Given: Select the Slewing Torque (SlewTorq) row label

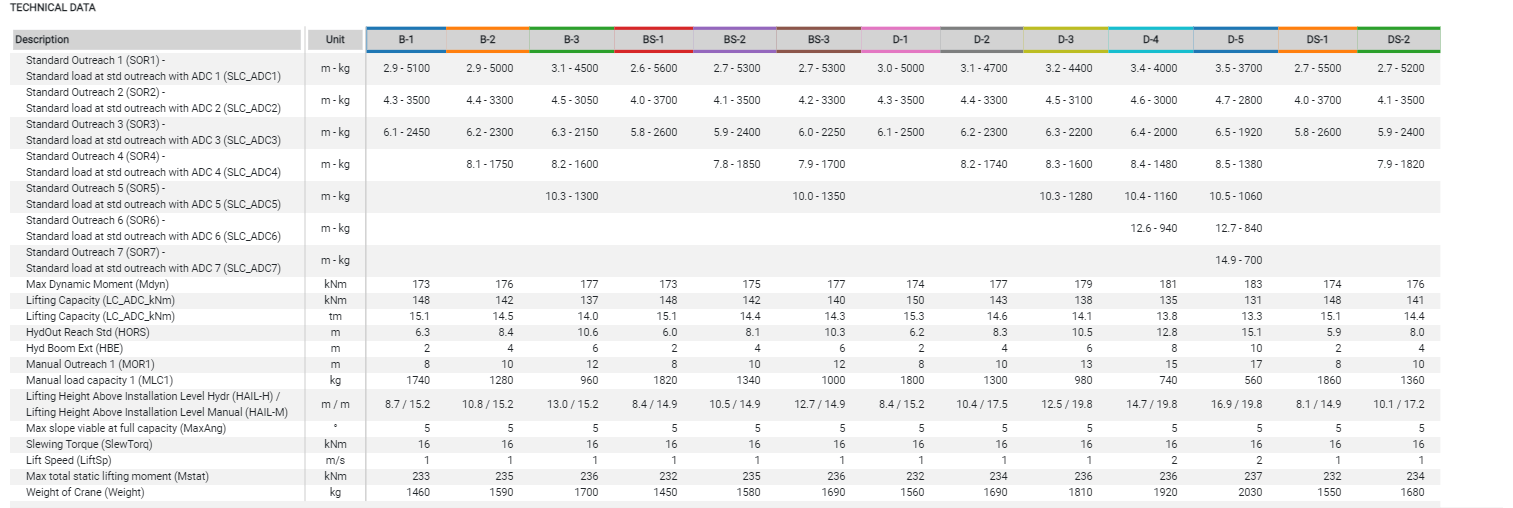Looking at the screenshot, I should tap(88, 444).
